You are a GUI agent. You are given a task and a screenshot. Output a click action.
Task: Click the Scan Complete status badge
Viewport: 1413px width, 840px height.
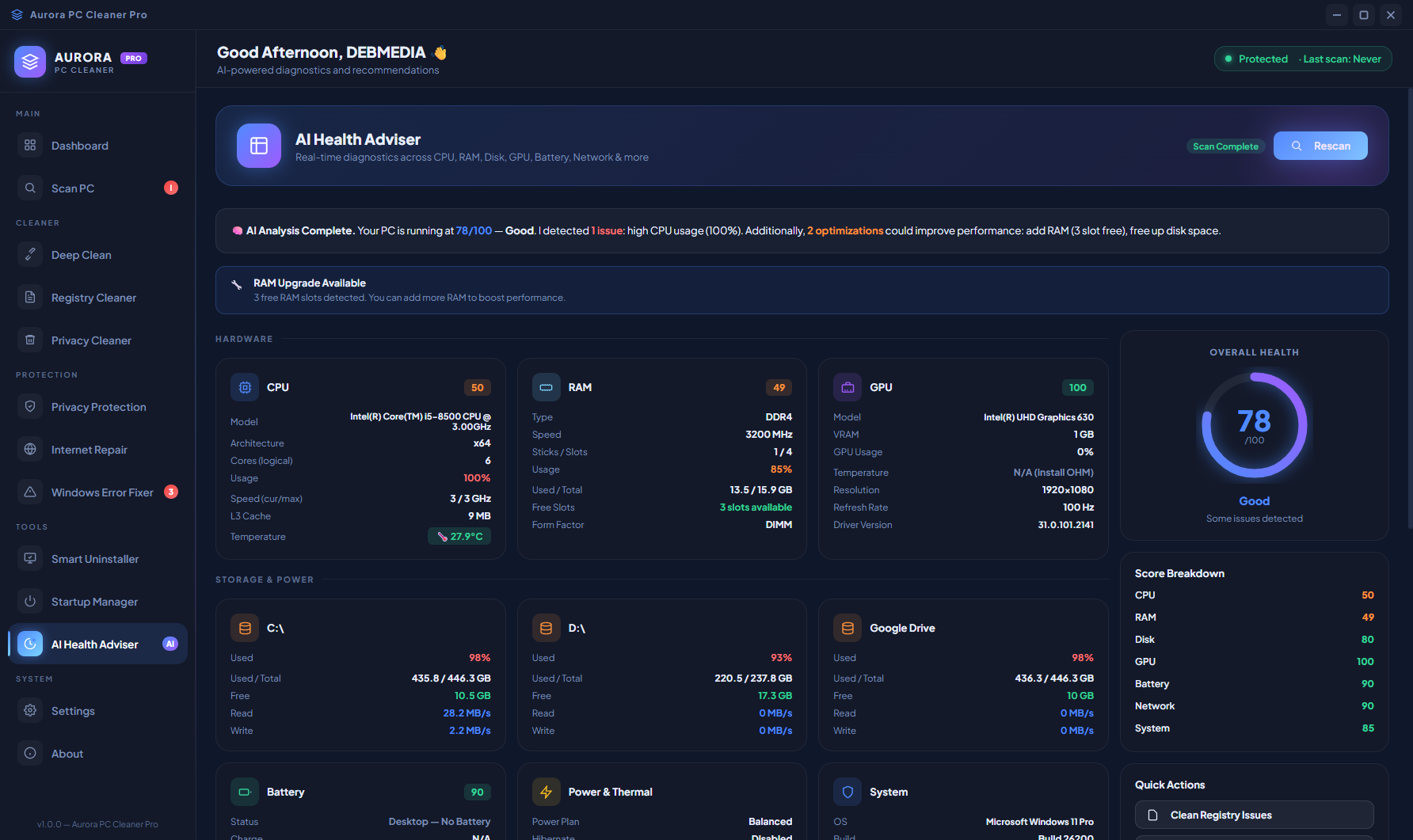1225,146
